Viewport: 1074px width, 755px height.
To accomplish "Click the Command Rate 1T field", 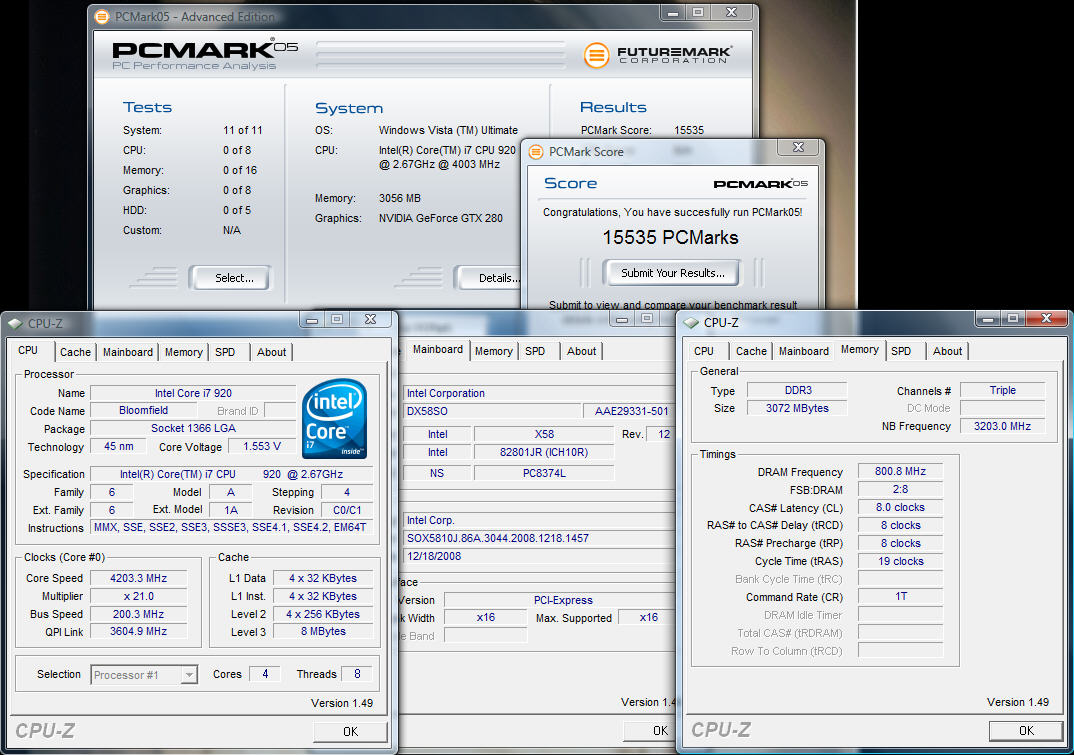I will pos(900,597).
